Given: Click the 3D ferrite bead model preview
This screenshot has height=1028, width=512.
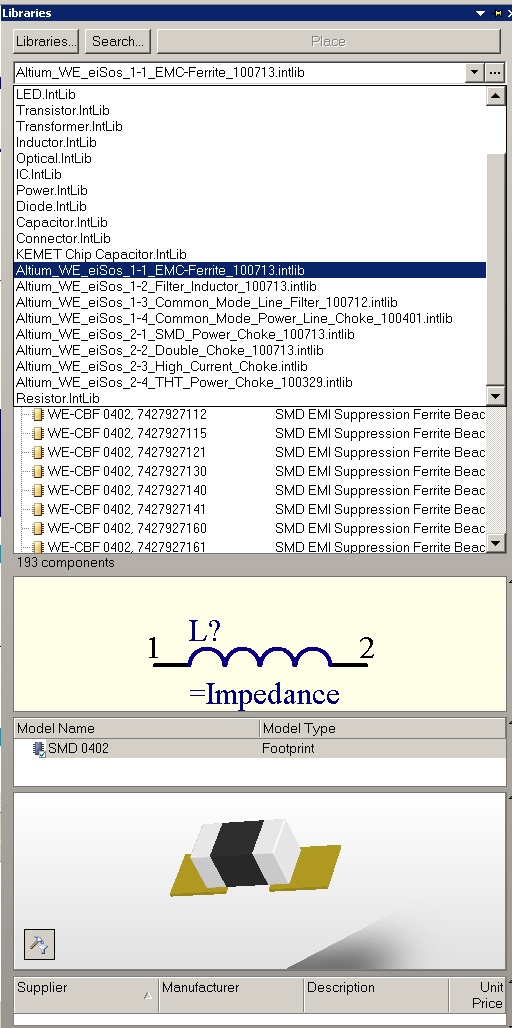Looking at the screenshot, I should pyautogui.click(x=256, y=856).
